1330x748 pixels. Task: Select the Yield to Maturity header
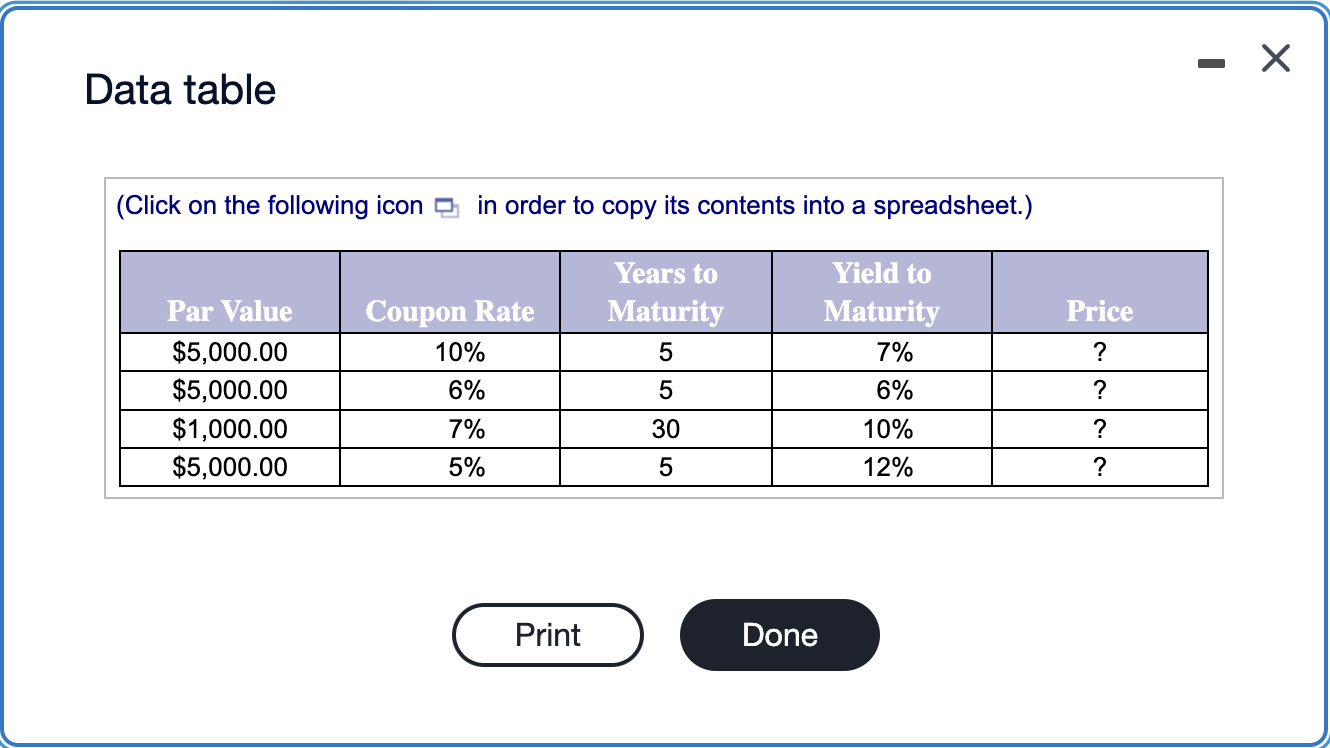click(x=881, y=292)
